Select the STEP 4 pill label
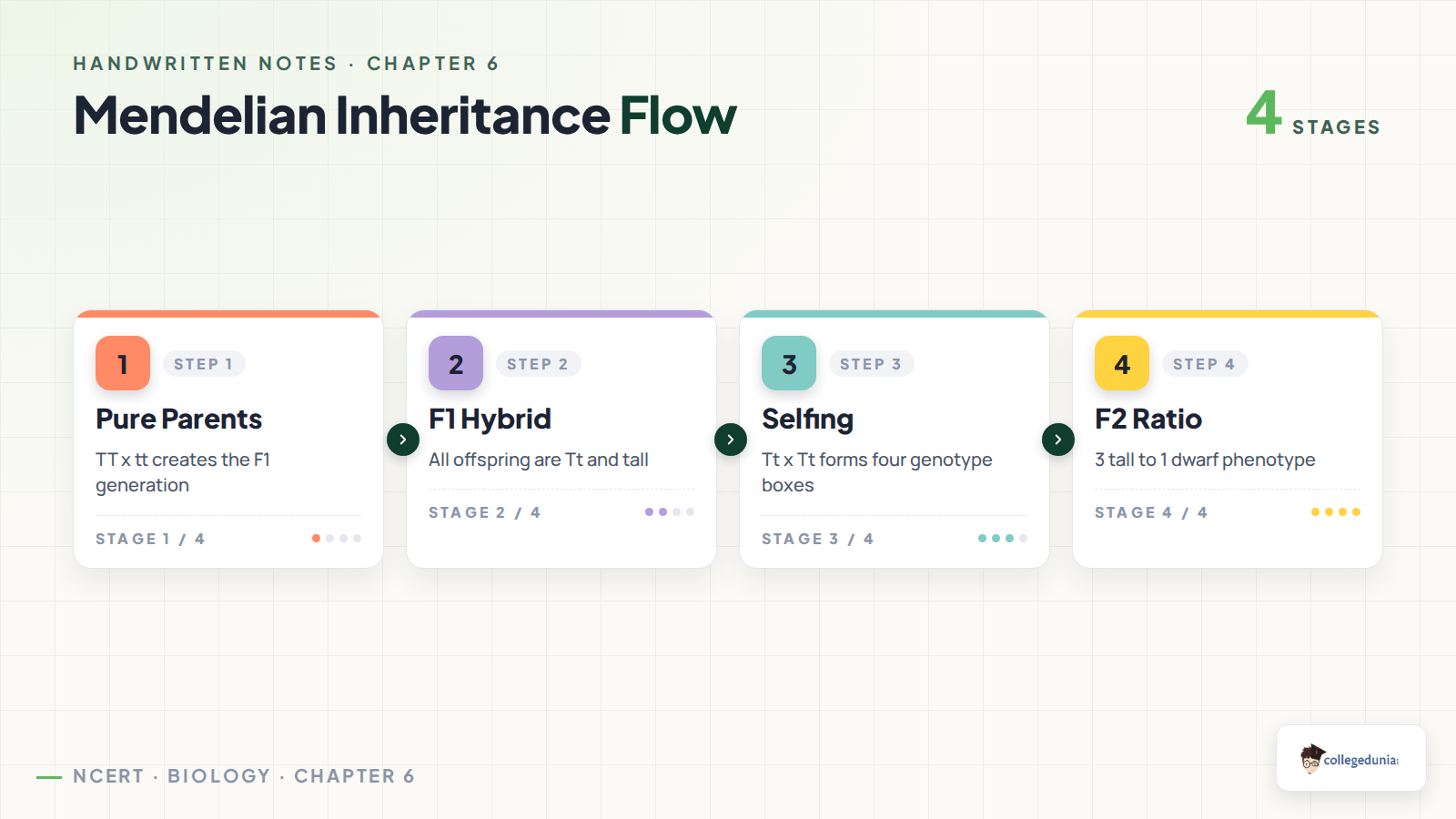Screen dimensions: 1456x819 [x=1204, y=364]
